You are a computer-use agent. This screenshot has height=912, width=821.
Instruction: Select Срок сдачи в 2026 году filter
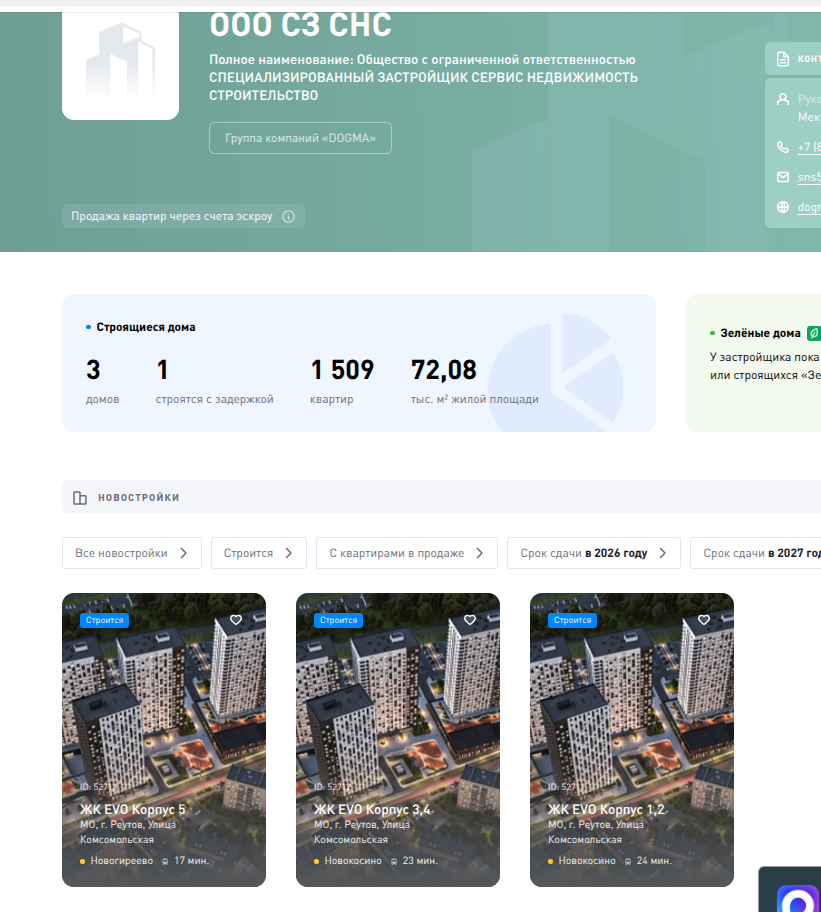coord(593,553)
